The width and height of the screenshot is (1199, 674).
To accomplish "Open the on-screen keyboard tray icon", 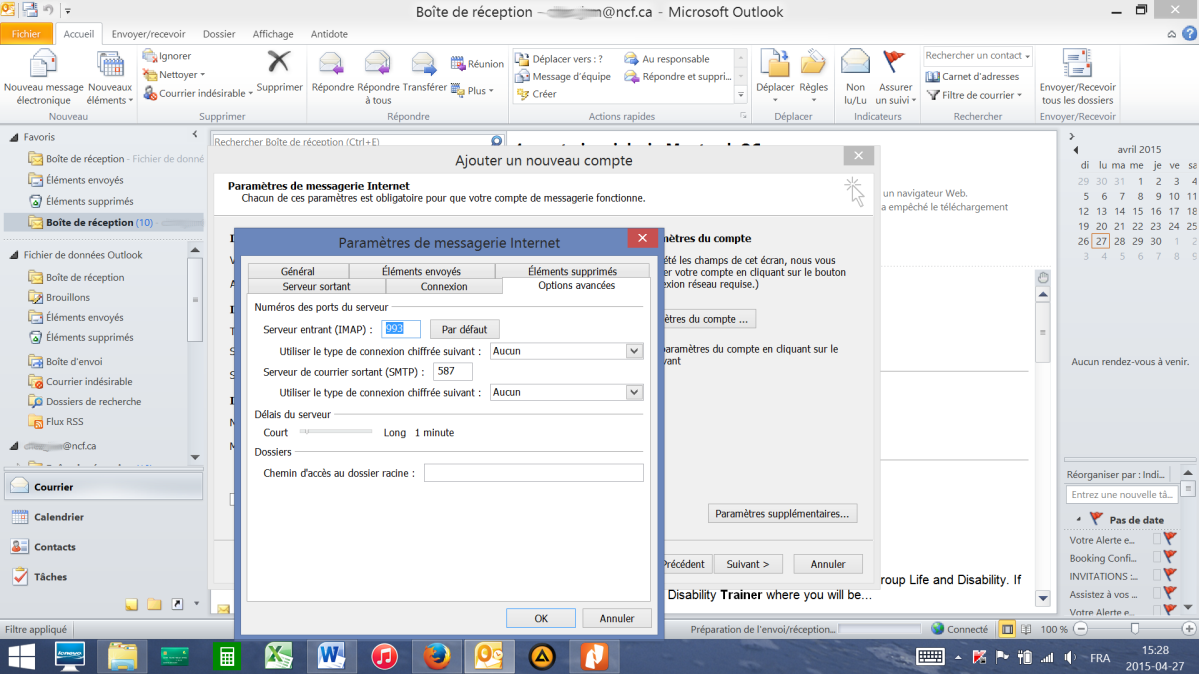I will coord(930,657).
